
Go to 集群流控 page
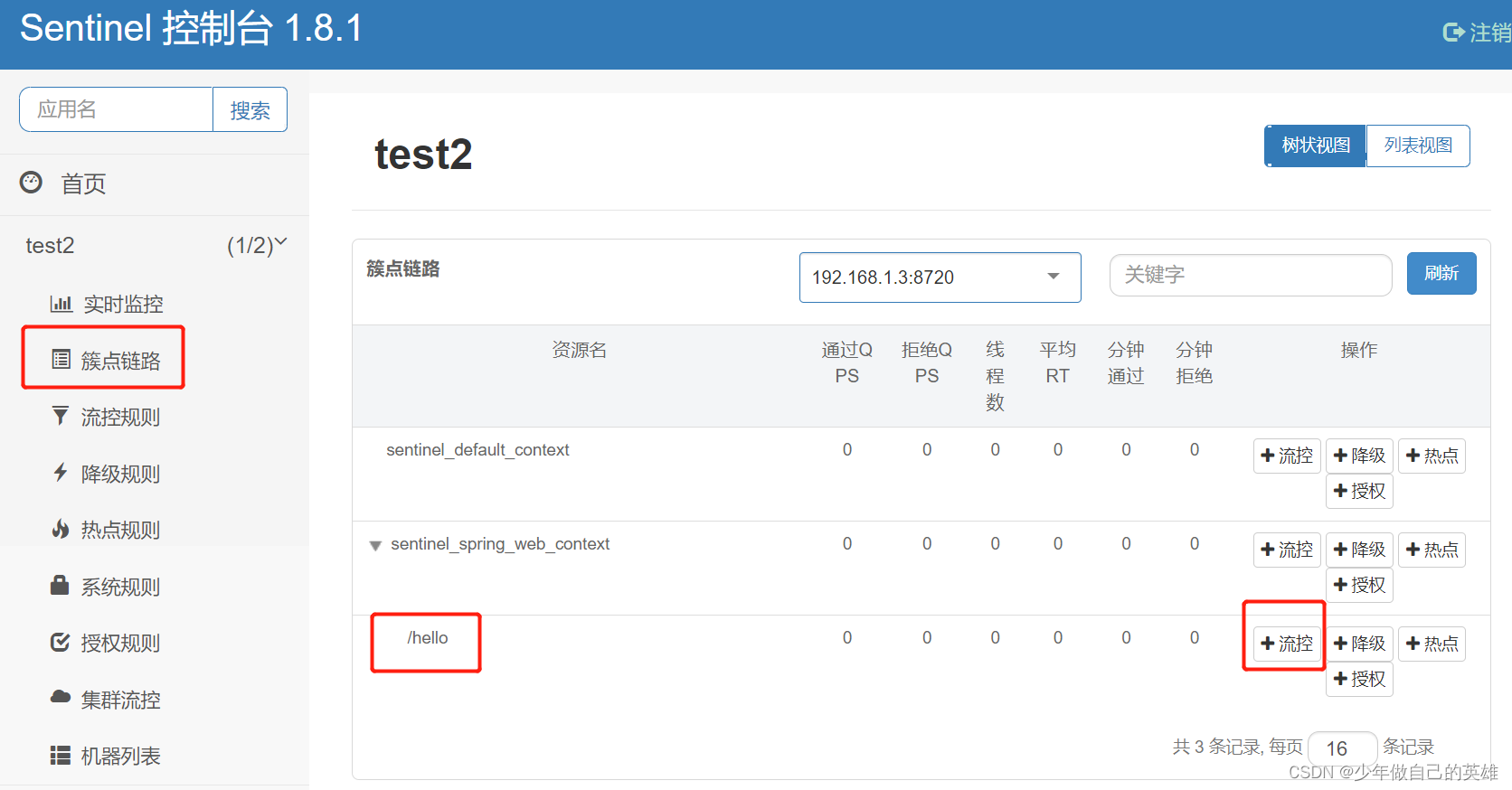(x=120, y=700)
